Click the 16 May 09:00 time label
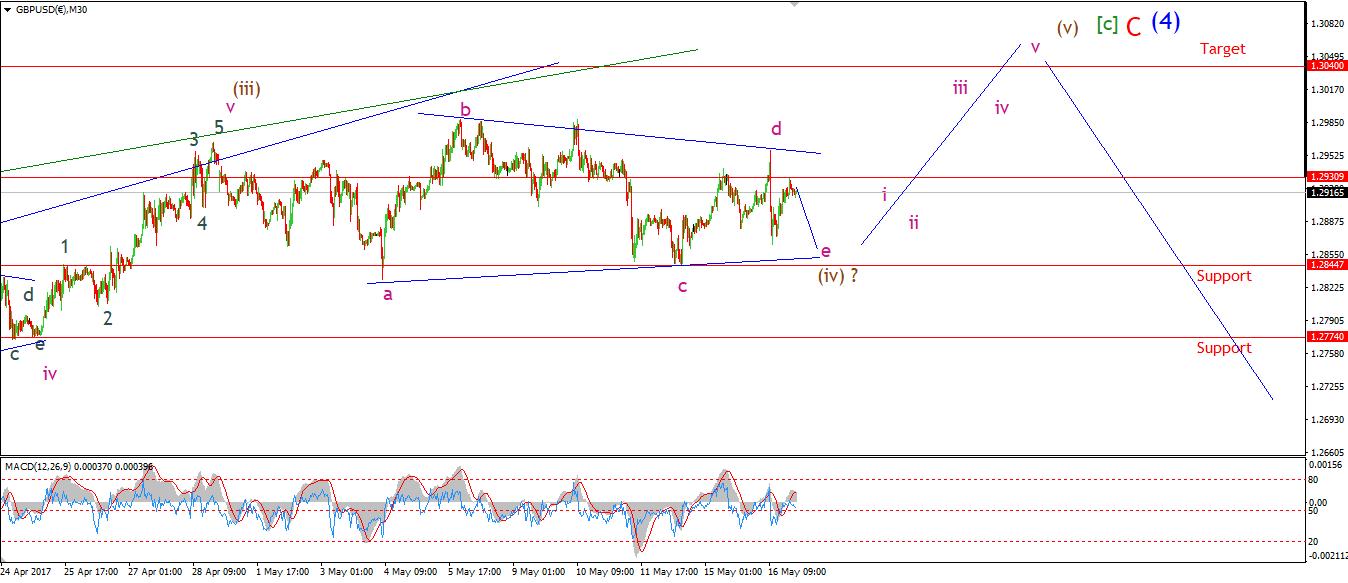The width and height of the screenshot is (1348, 583). coord(797,573)
